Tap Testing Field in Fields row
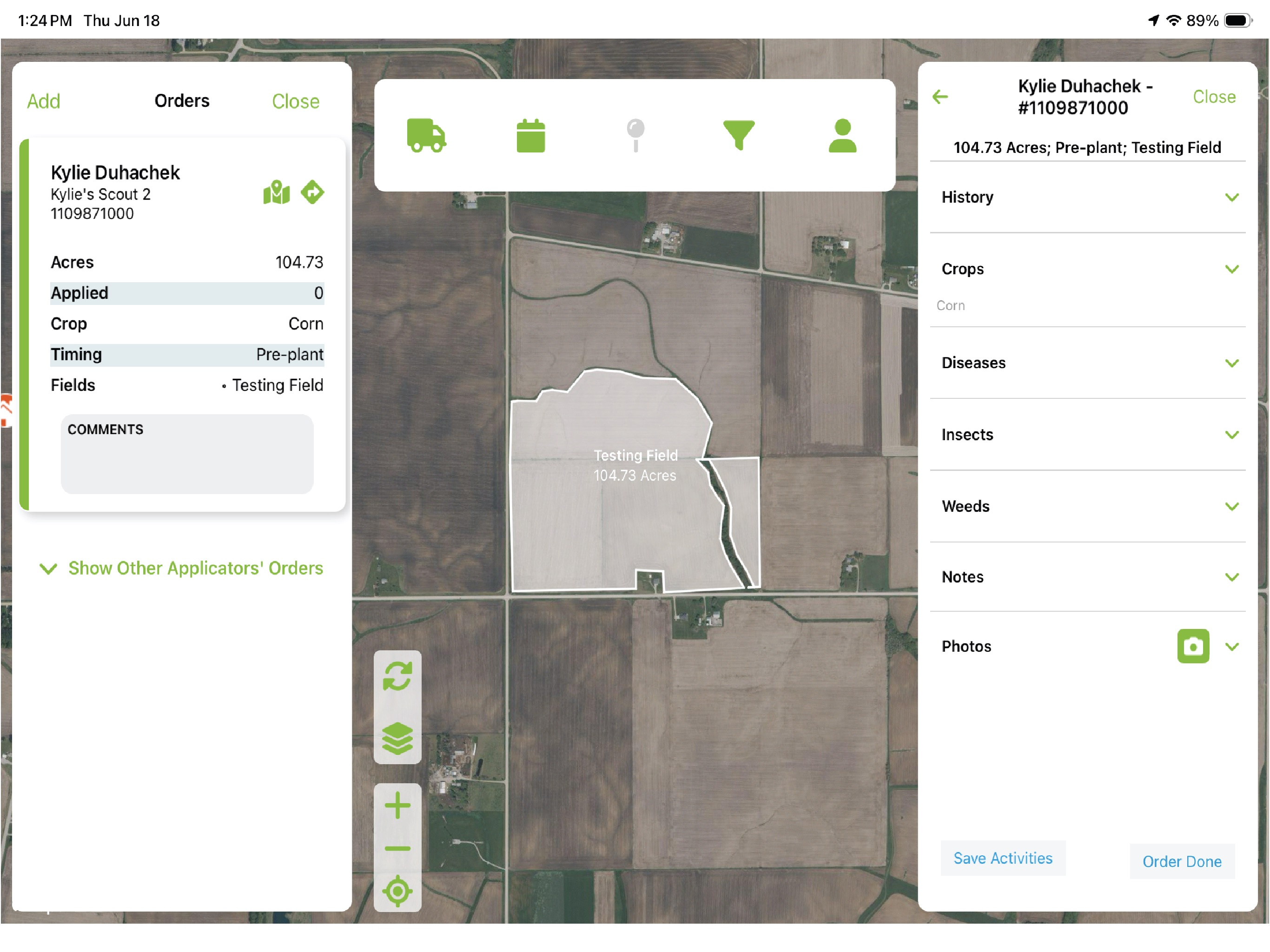1270x952 pixels. click(x=278, y=385)
